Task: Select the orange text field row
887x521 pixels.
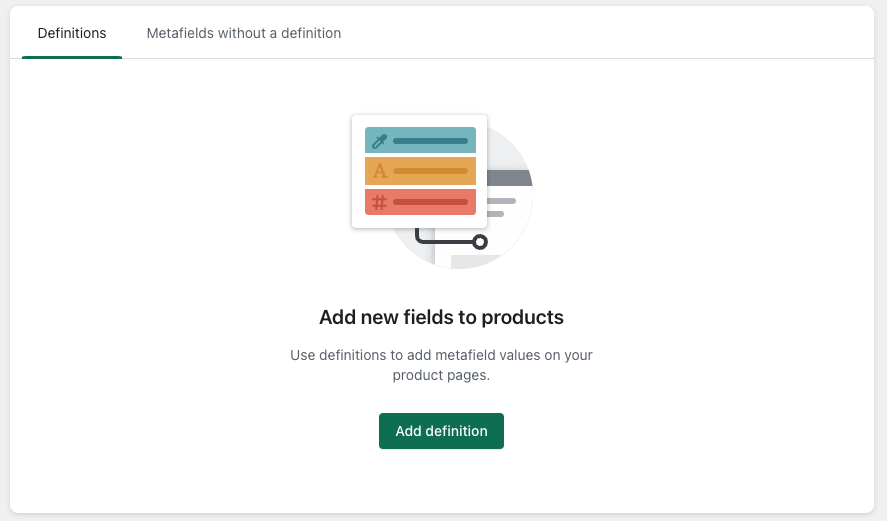Action: click(420, 171)
